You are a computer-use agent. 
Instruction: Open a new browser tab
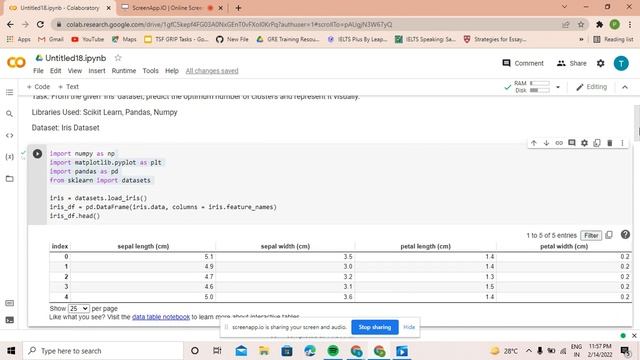click(238, 8)
